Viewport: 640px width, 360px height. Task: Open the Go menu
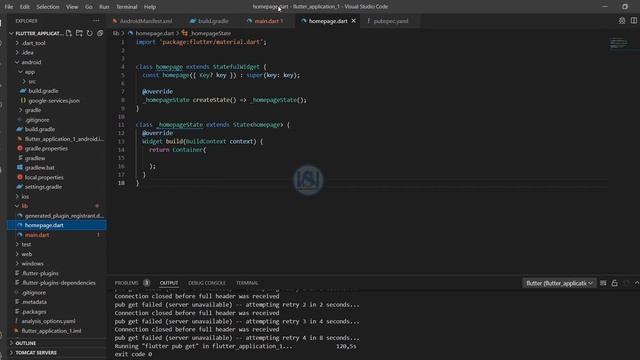[89, 7]
